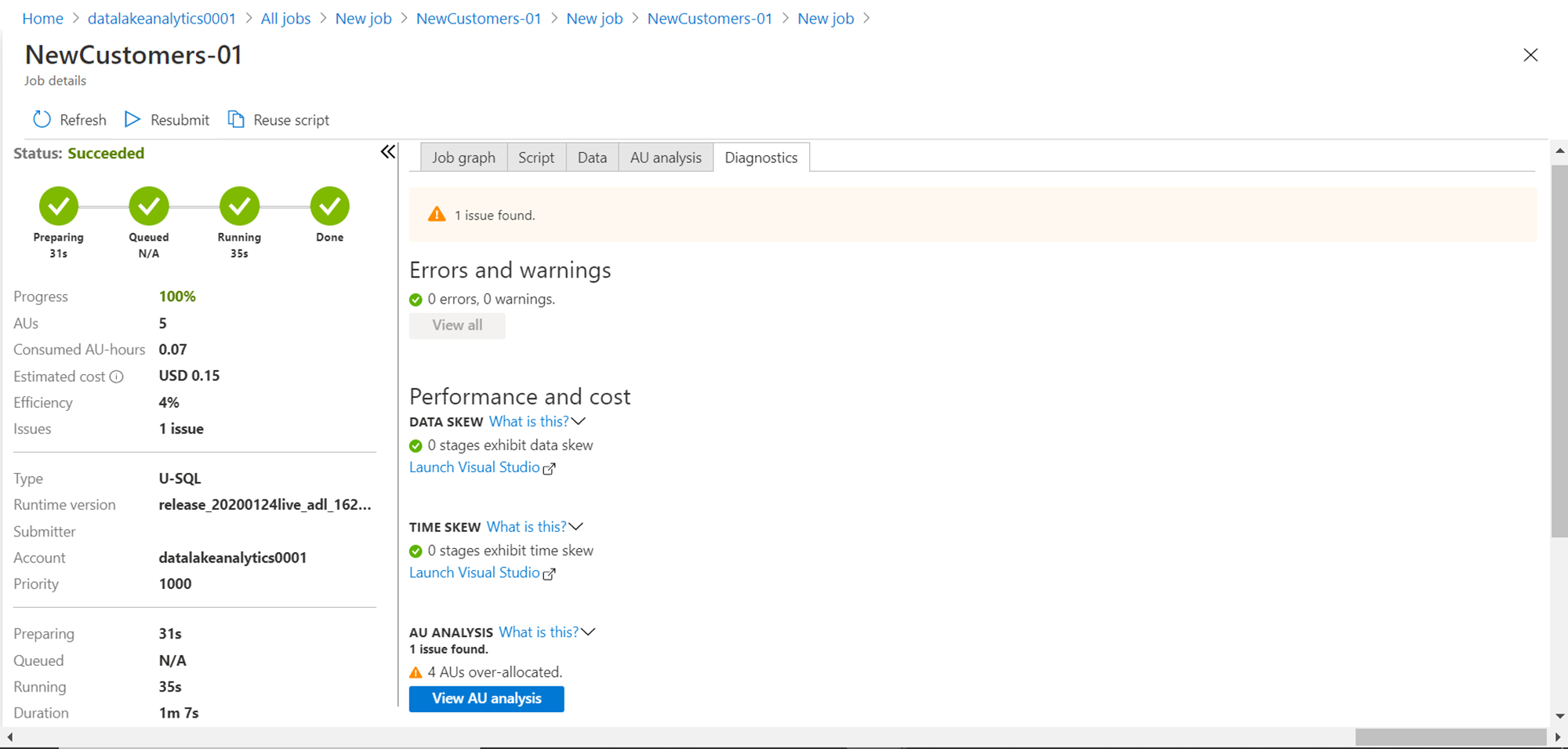Switch to the Job graph tab

pos(463,158)
